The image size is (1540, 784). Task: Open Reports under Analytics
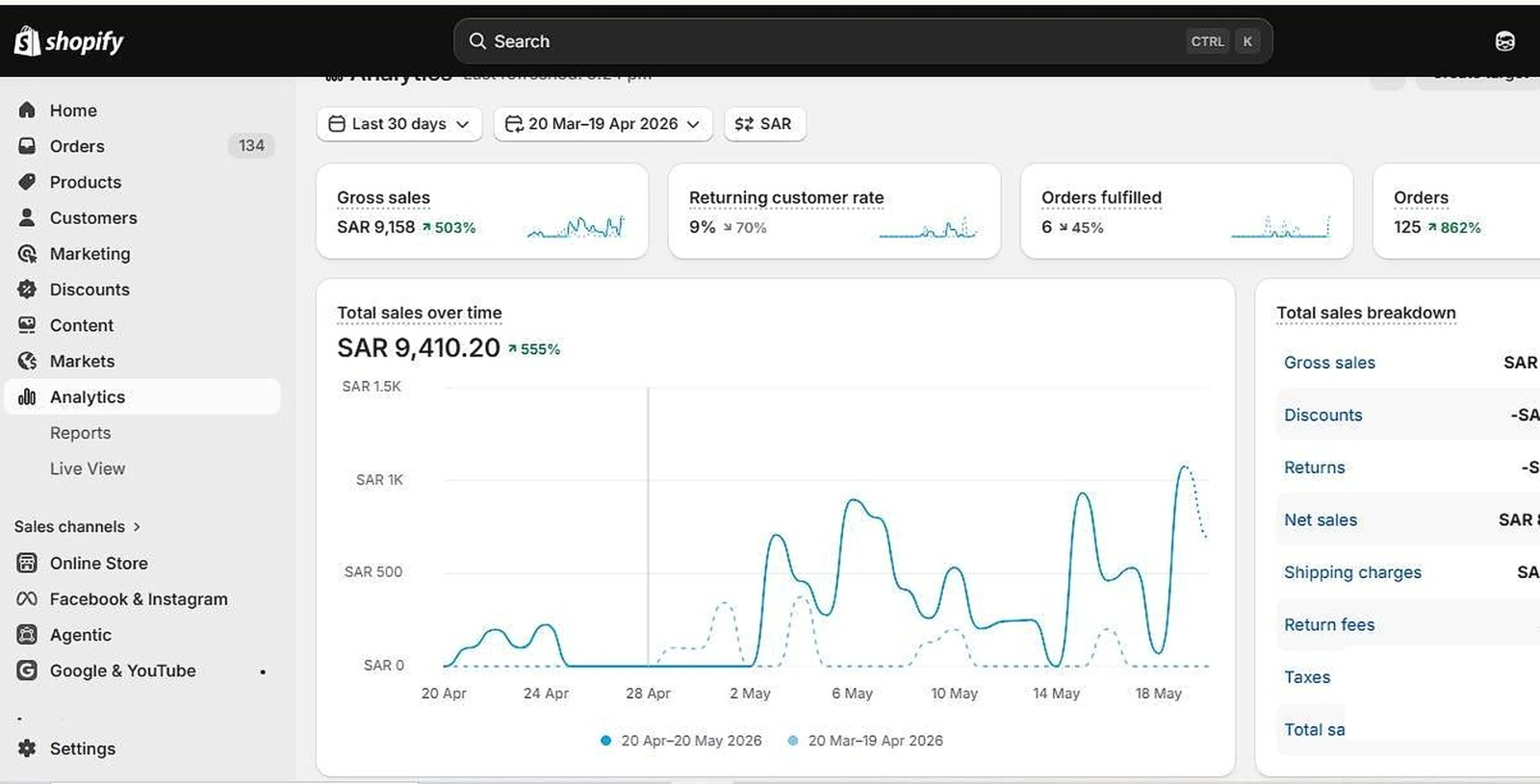[80, 433]
